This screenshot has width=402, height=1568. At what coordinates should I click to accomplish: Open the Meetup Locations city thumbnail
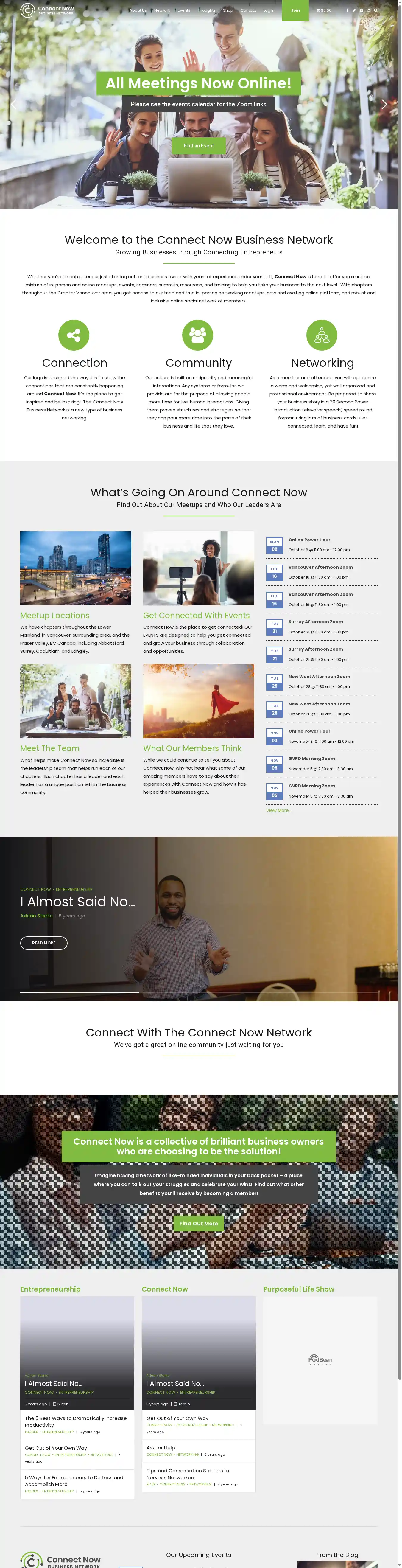(x=75, y=568)
